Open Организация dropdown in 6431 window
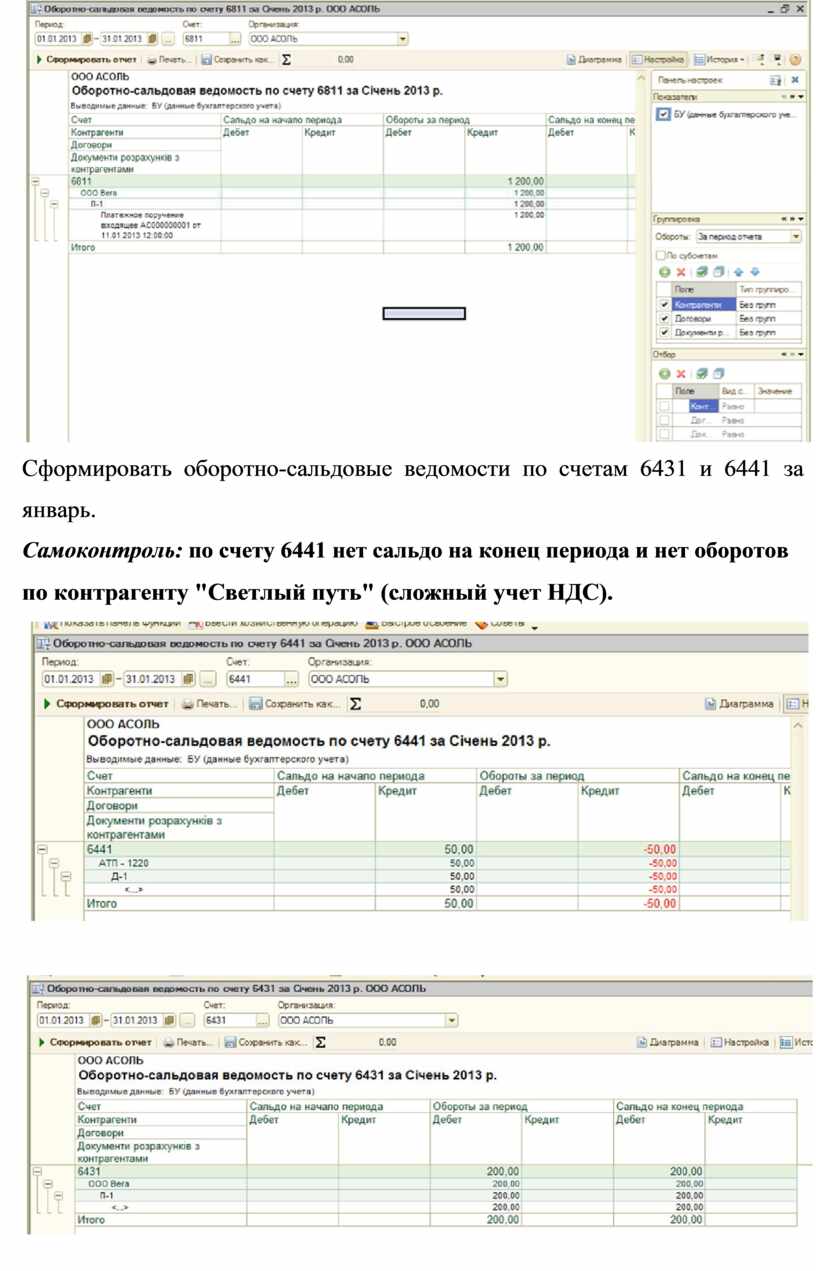This screenshot has width=816, height=1271. pyautogui.click(x=452, y=1021)
